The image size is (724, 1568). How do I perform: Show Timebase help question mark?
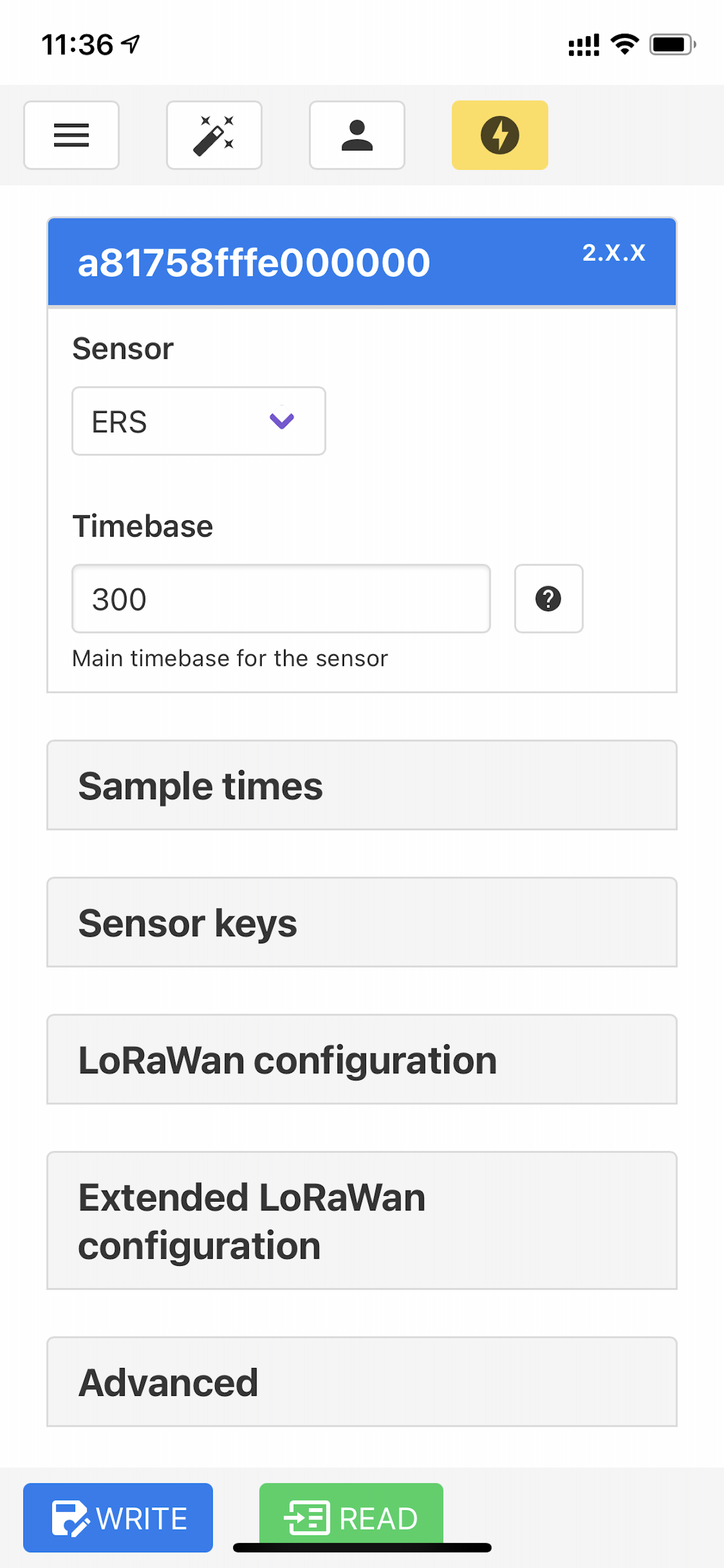548,599
